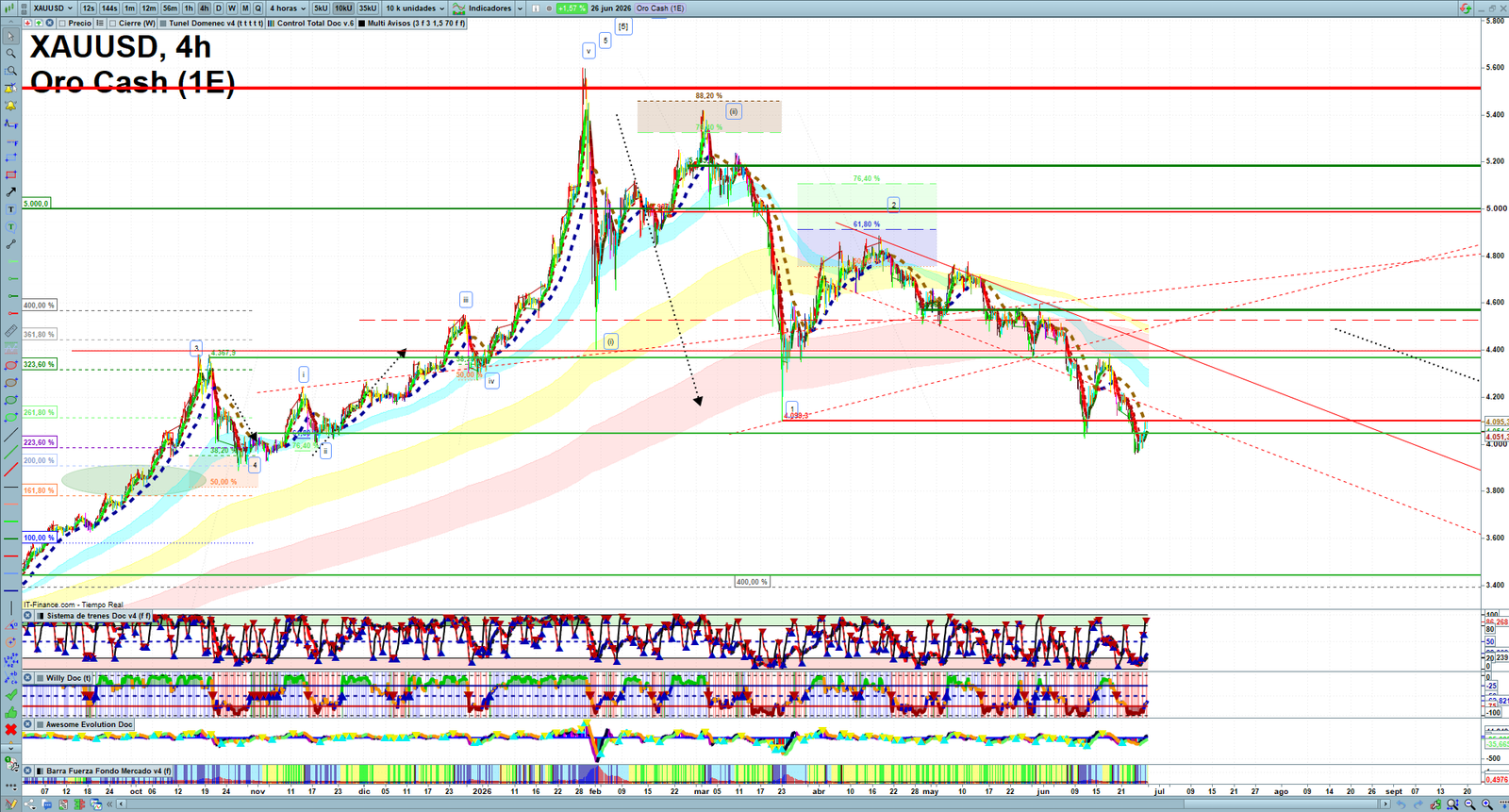
Task: Click the Barra Fuerza Fondo Mercado color swatch
Action: 40,771
